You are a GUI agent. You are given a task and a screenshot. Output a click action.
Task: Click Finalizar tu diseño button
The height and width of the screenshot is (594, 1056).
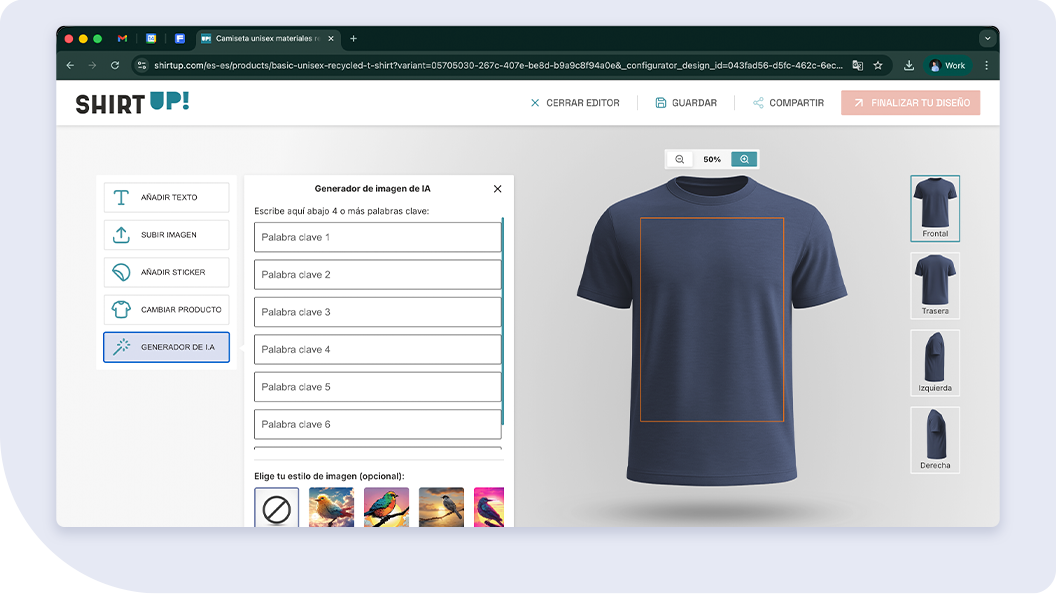911,103
